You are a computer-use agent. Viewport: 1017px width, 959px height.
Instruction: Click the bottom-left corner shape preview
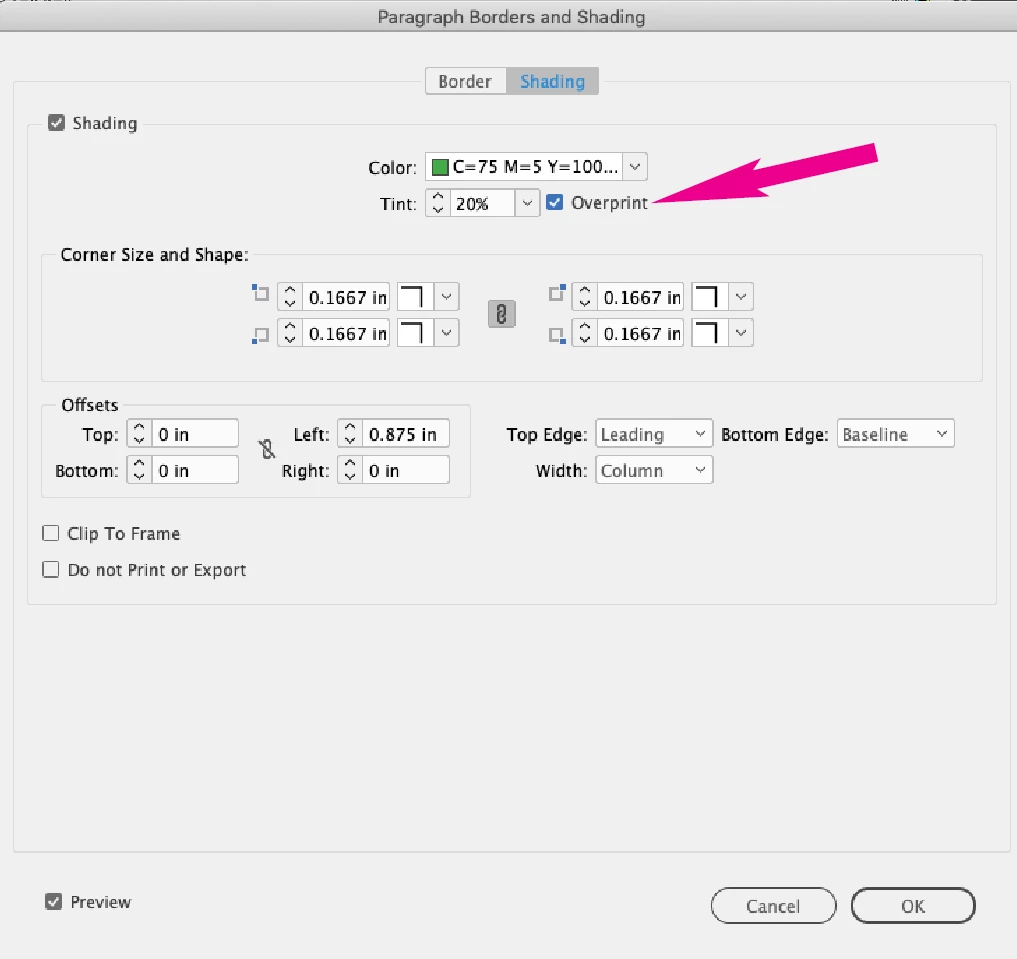click(x=415, y=333)
